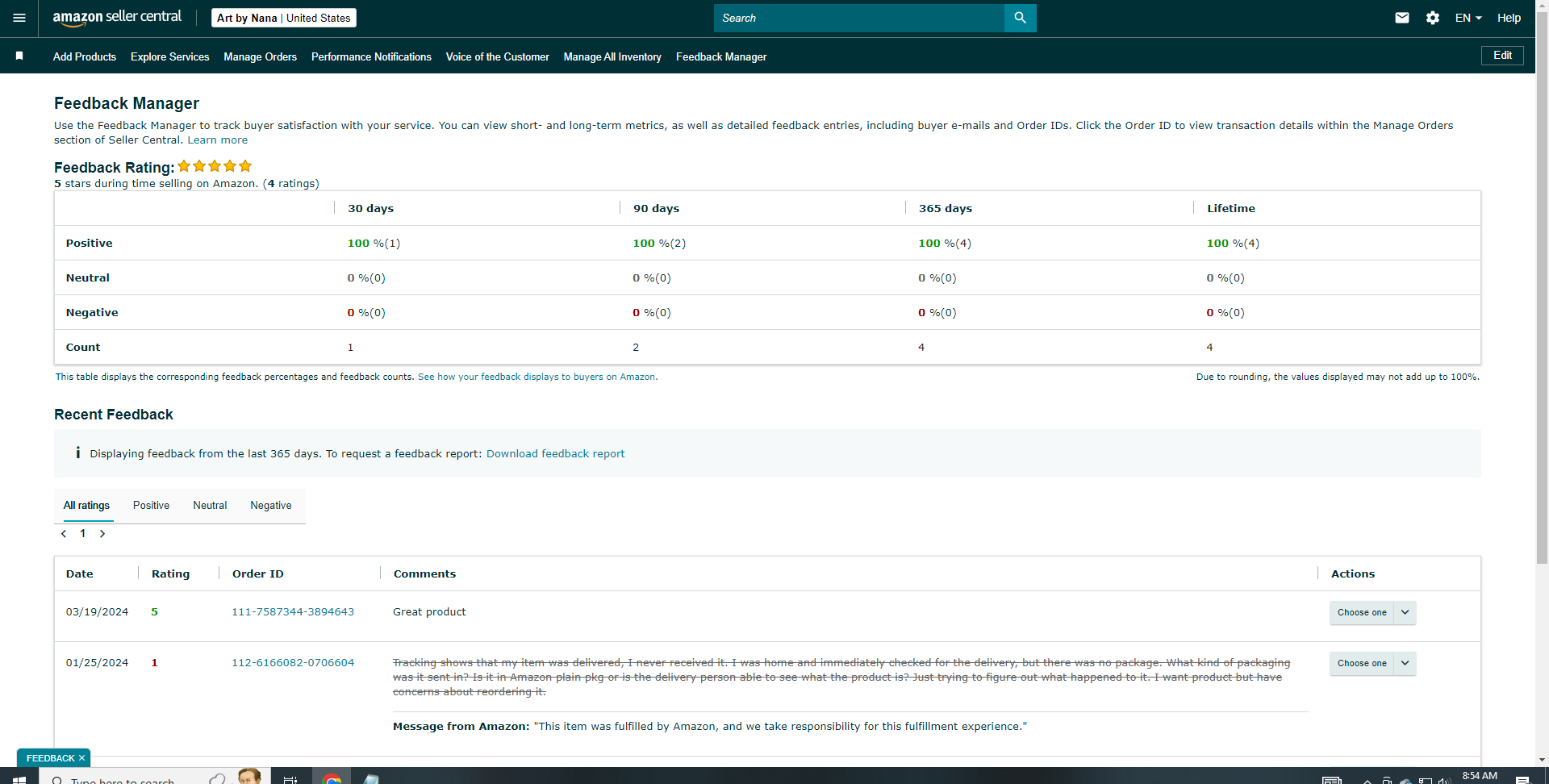Click the 'Comments' column header
1549x784 pixels.
tap(424, 574)
